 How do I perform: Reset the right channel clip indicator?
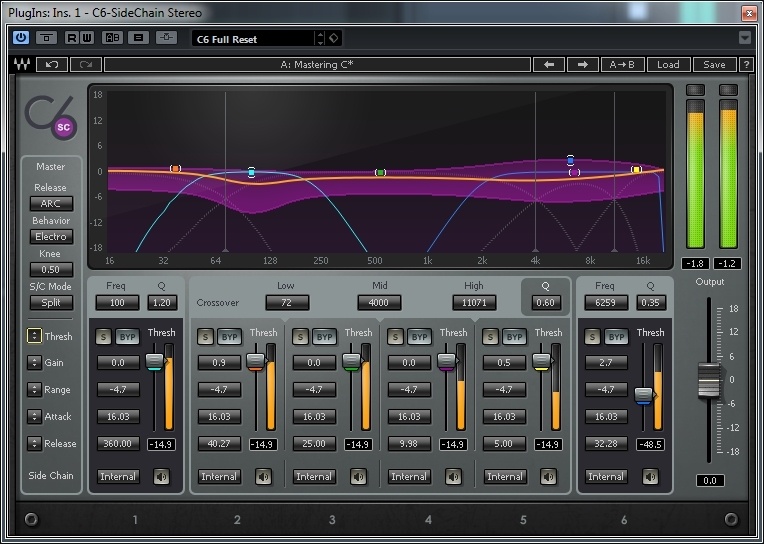pyautogui.click(x=728, y=90)
